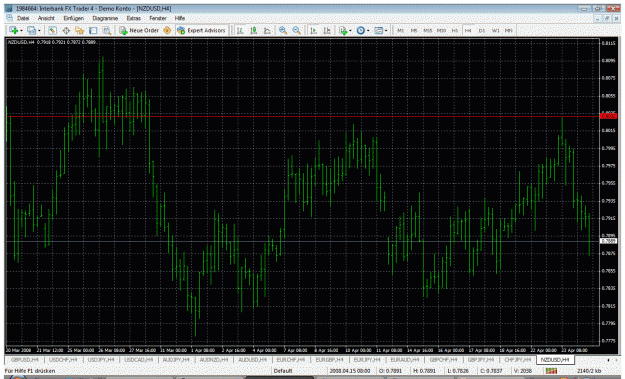Click the red horizontal line price label

[608, 116]
